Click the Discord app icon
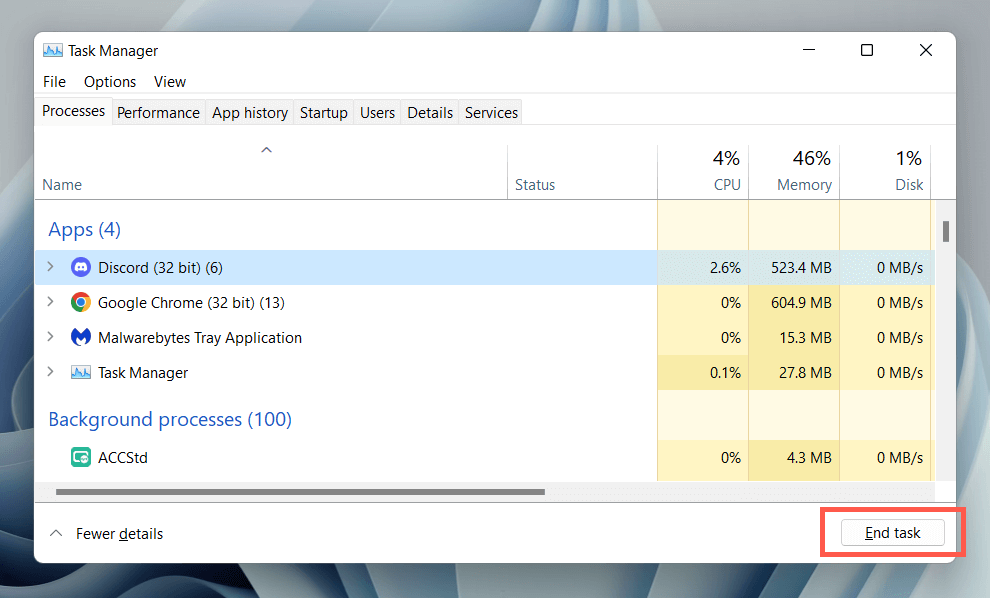The width and height of the screenshot is (990, 598). point(80,268)
